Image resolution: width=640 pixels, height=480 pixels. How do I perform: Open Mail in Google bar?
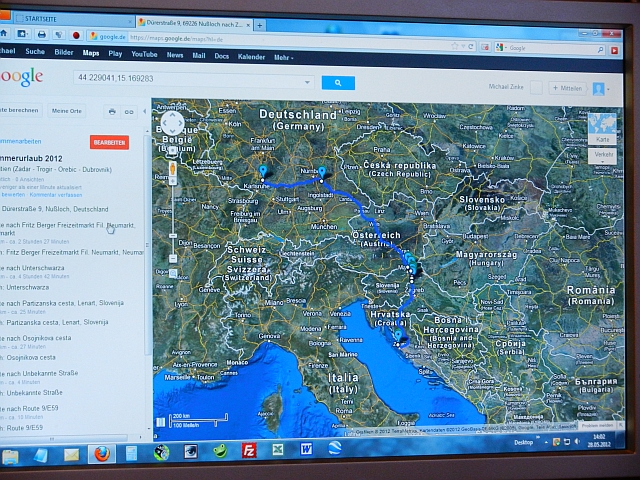click(x=199, y=56)
